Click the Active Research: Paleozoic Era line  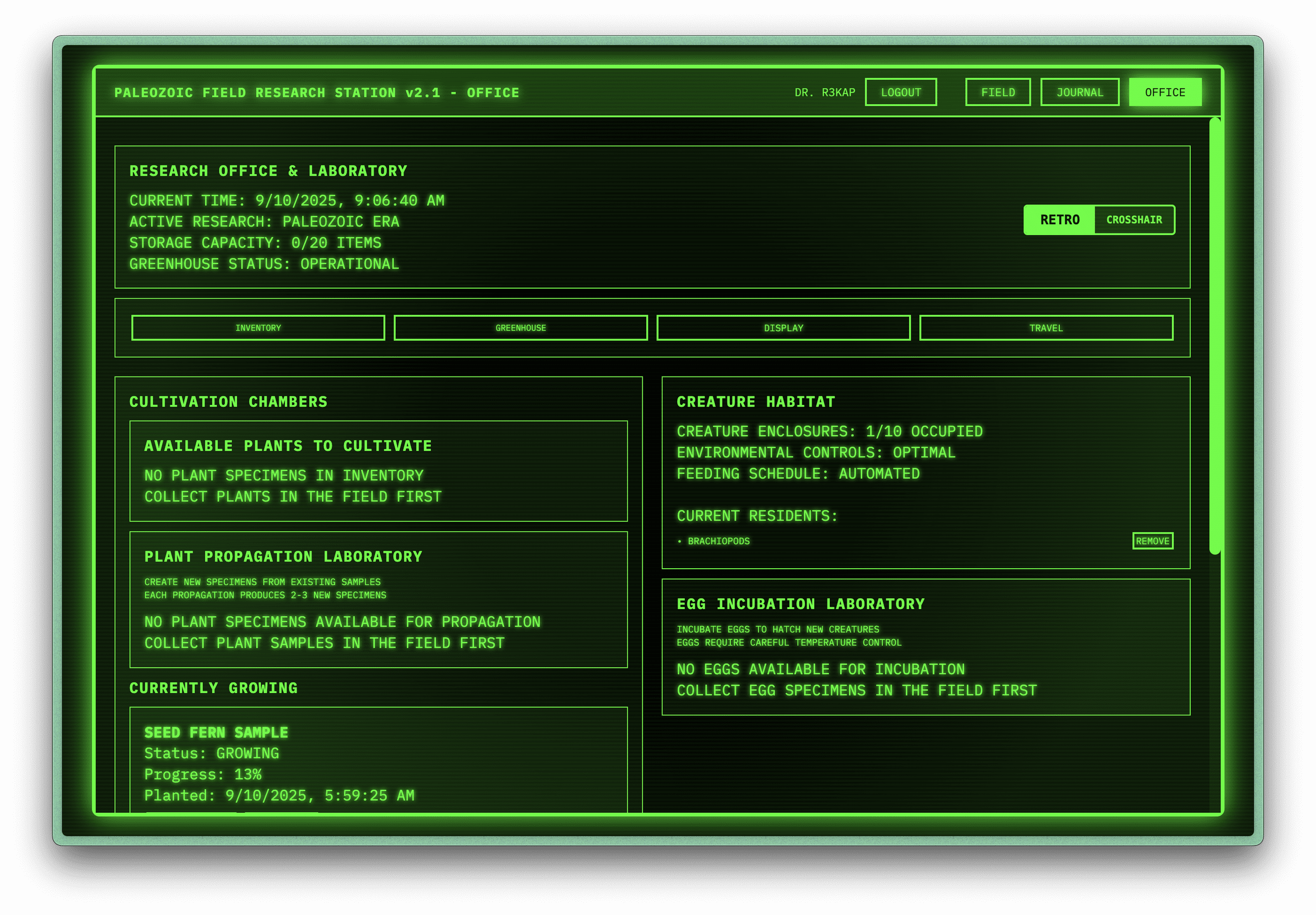(264, 222)
